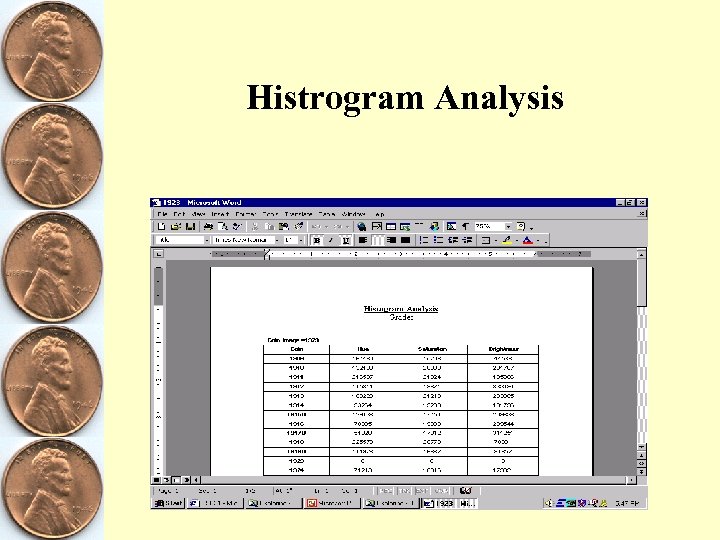
Task: Click the Outside Border button
Action: click(x=486, y=240)
